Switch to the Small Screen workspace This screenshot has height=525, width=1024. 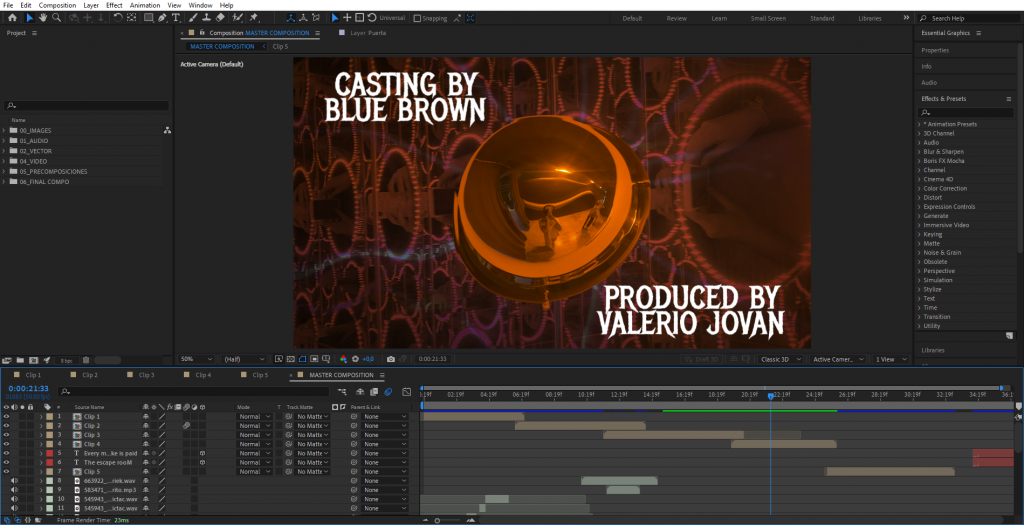coord(768,18)
